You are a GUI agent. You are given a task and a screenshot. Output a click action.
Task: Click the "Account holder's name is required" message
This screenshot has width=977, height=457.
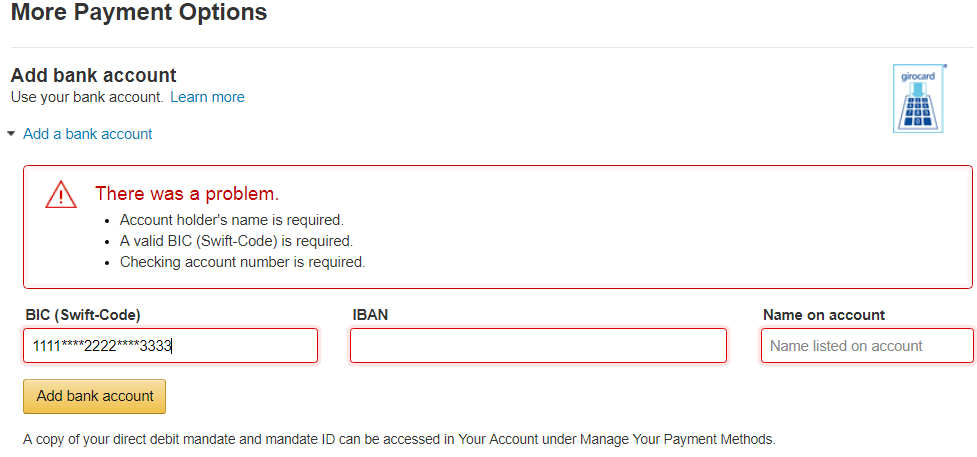click(x=231, y=220)
